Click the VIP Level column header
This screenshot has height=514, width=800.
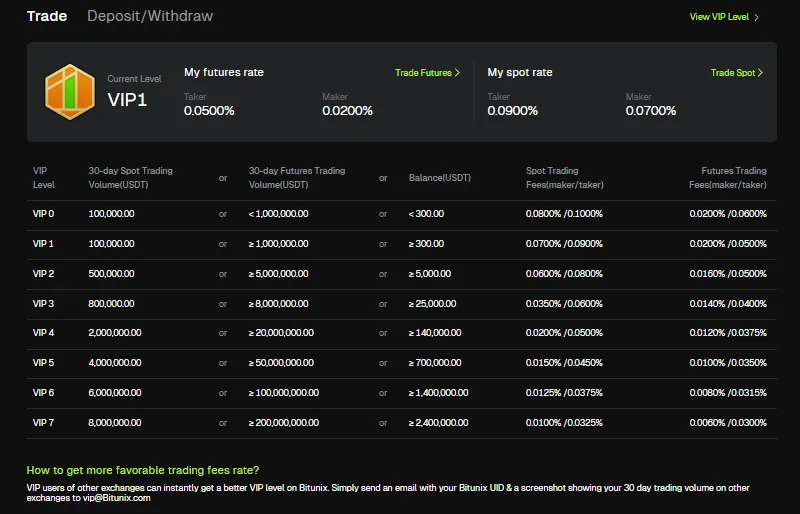(43, 178)
